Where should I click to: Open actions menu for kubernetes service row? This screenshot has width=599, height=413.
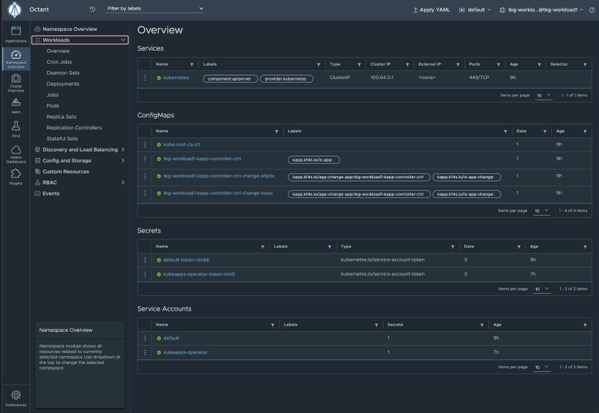coord(145,78)
